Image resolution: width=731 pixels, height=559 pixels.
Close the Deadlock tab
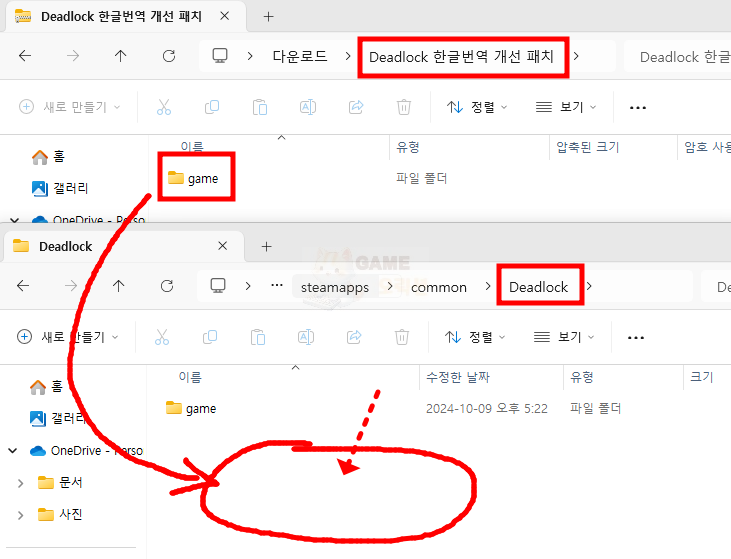point(223,246)
